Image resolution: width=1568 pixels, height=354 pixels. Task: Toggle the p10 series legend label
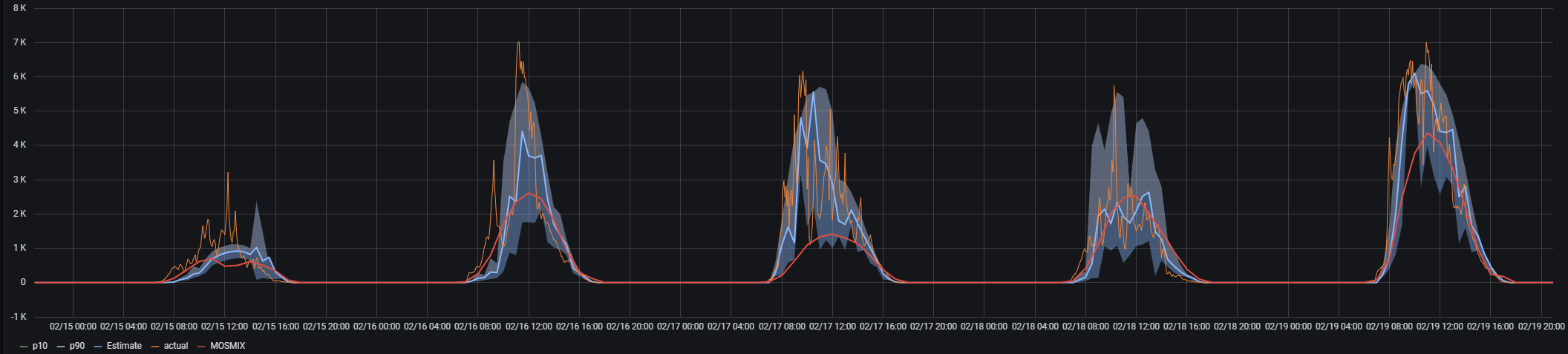(x=40, y=346)
